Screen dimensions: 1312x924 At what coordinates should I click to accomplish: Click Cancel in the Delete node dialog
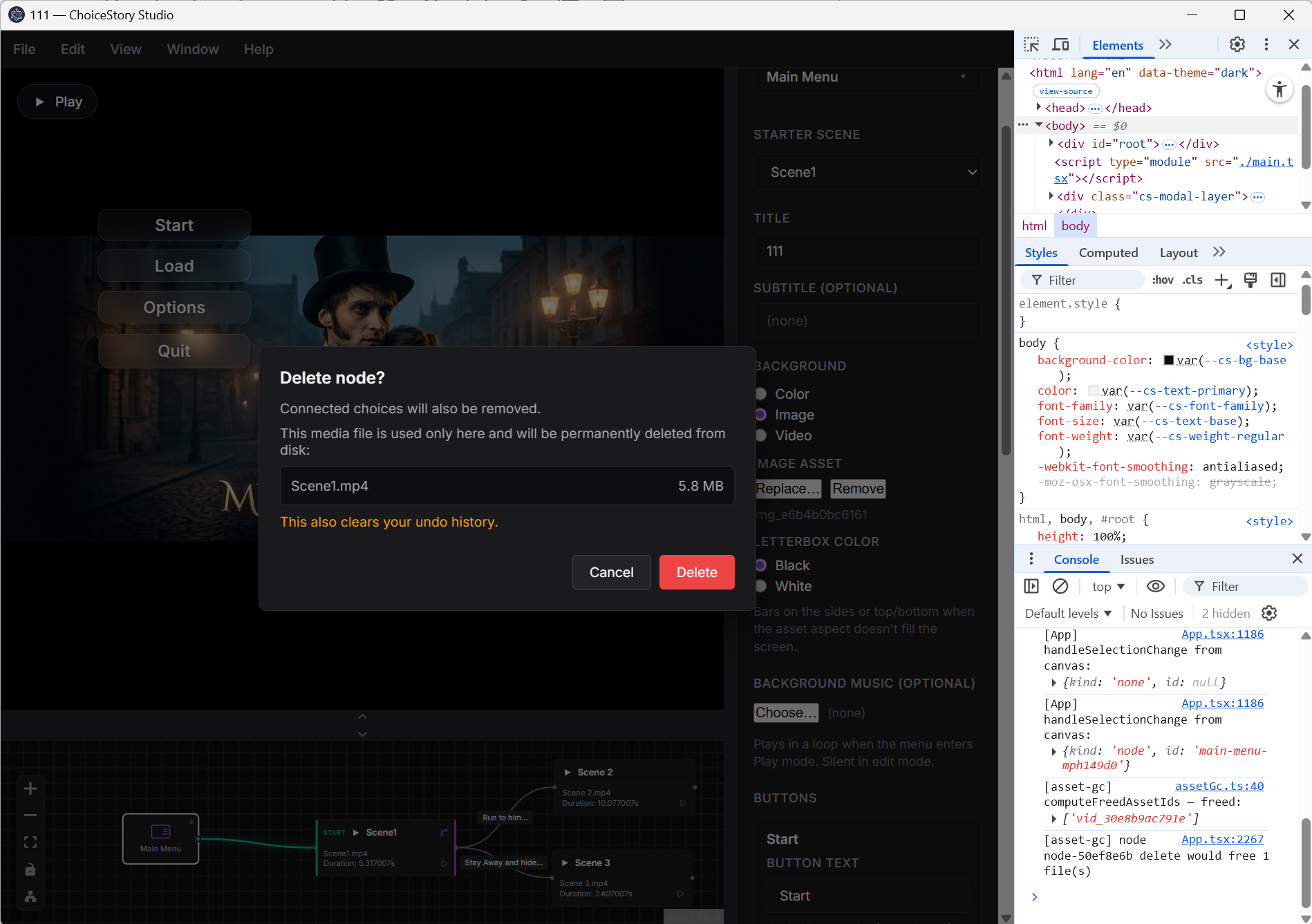click(x=611, y=572)
